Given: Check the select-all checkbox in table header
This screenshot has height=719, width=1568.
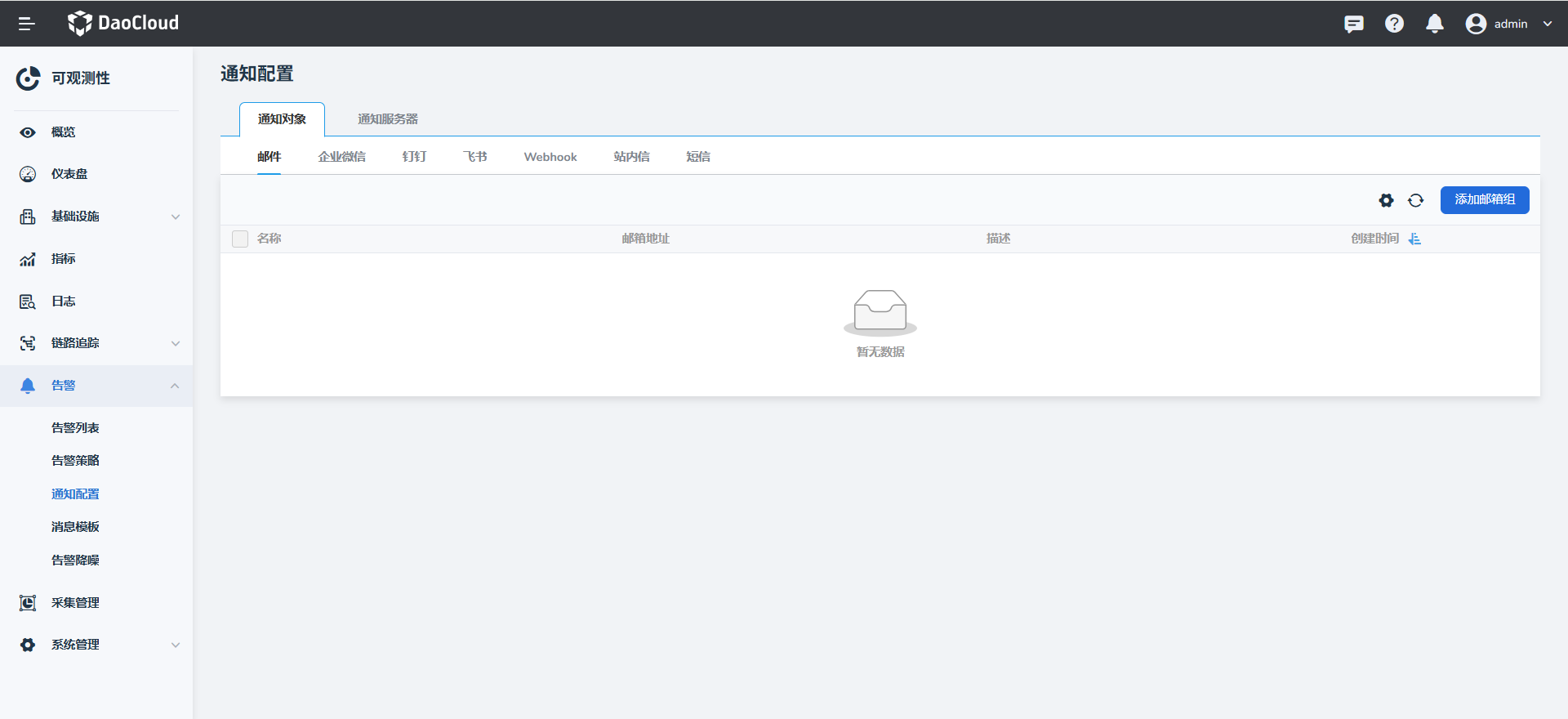Looking at the screenshot, I should coord(240,239).
